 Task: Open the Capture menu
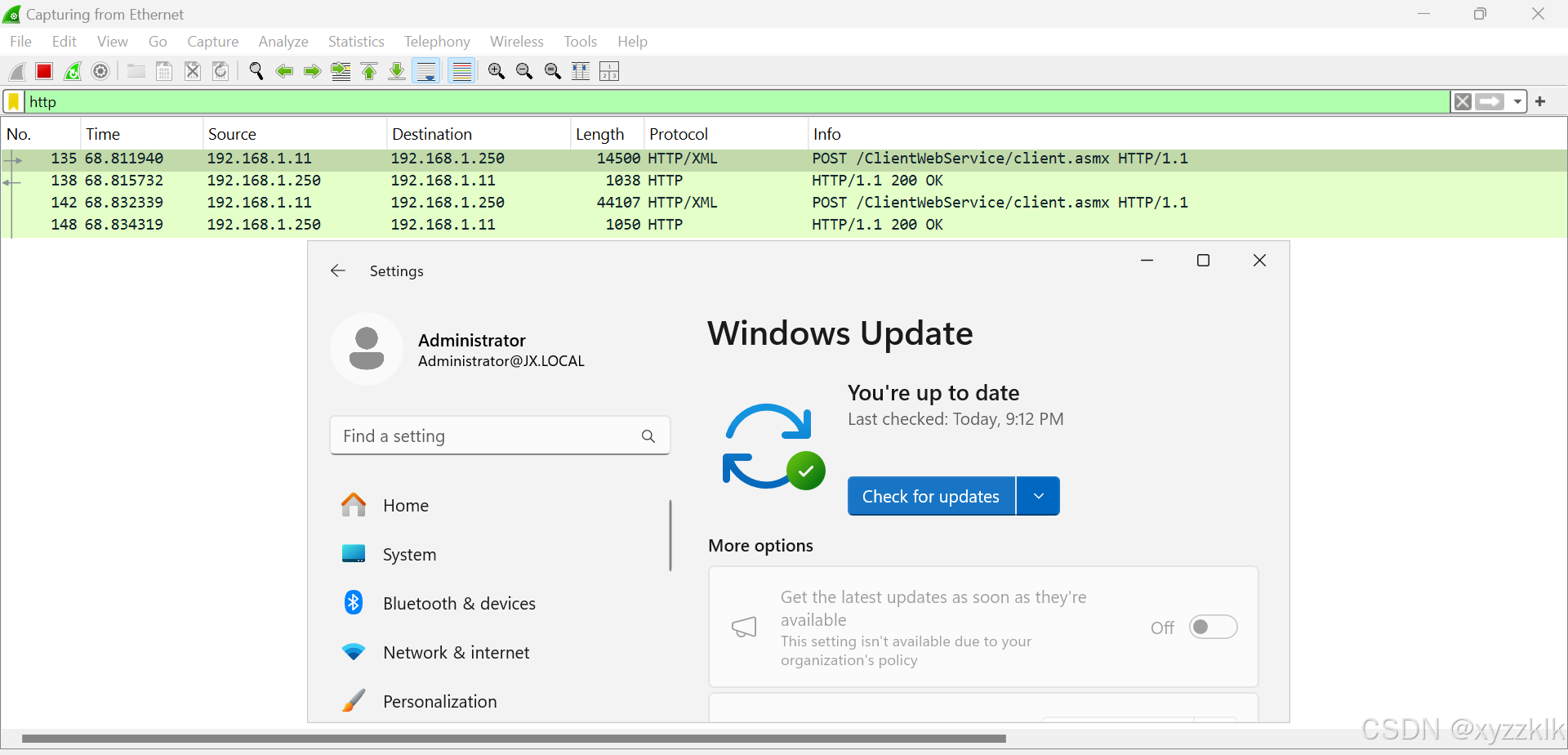[212, 42]
